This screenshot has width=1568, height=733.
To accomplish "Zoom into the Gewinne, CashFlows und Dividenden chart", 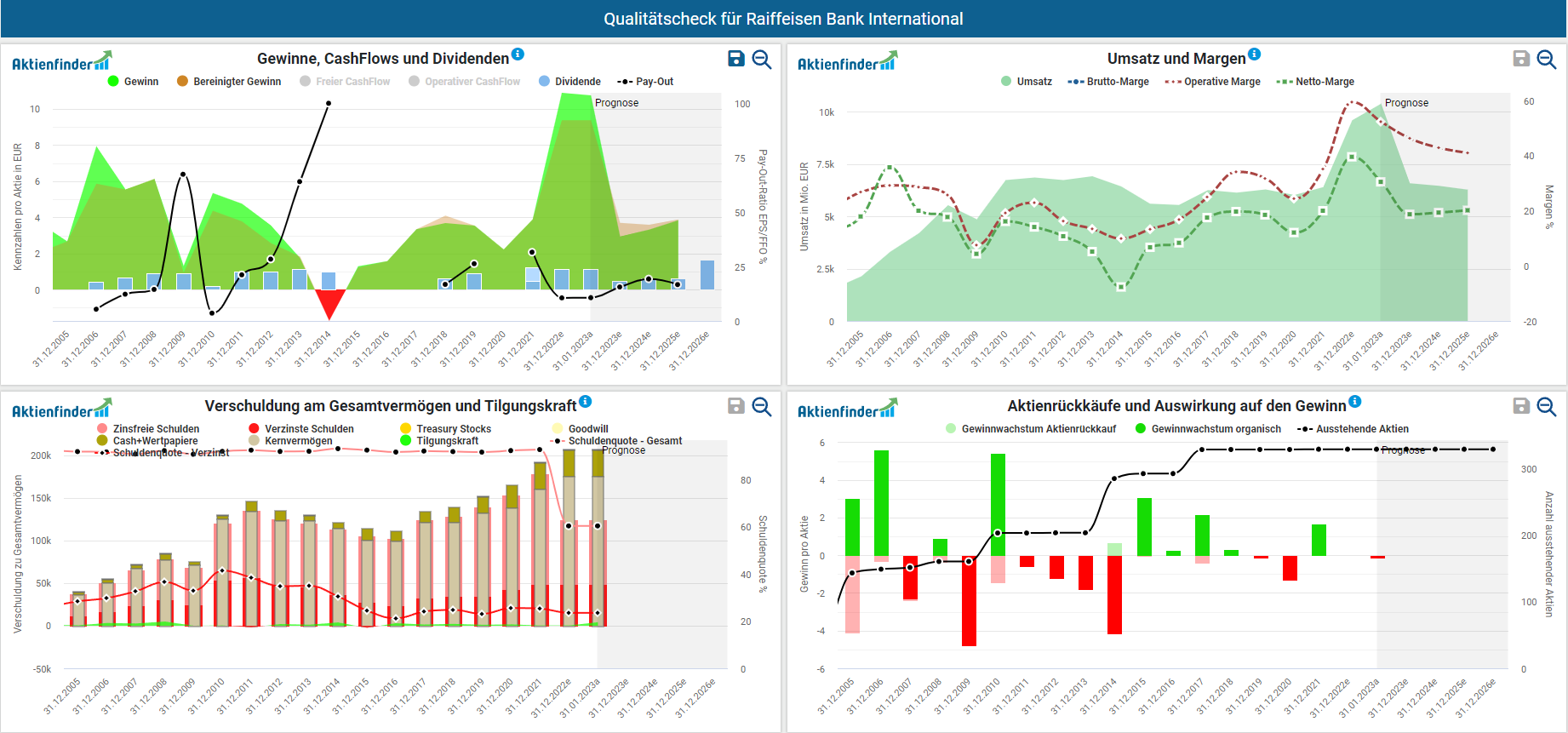I will tap(762, 59).
